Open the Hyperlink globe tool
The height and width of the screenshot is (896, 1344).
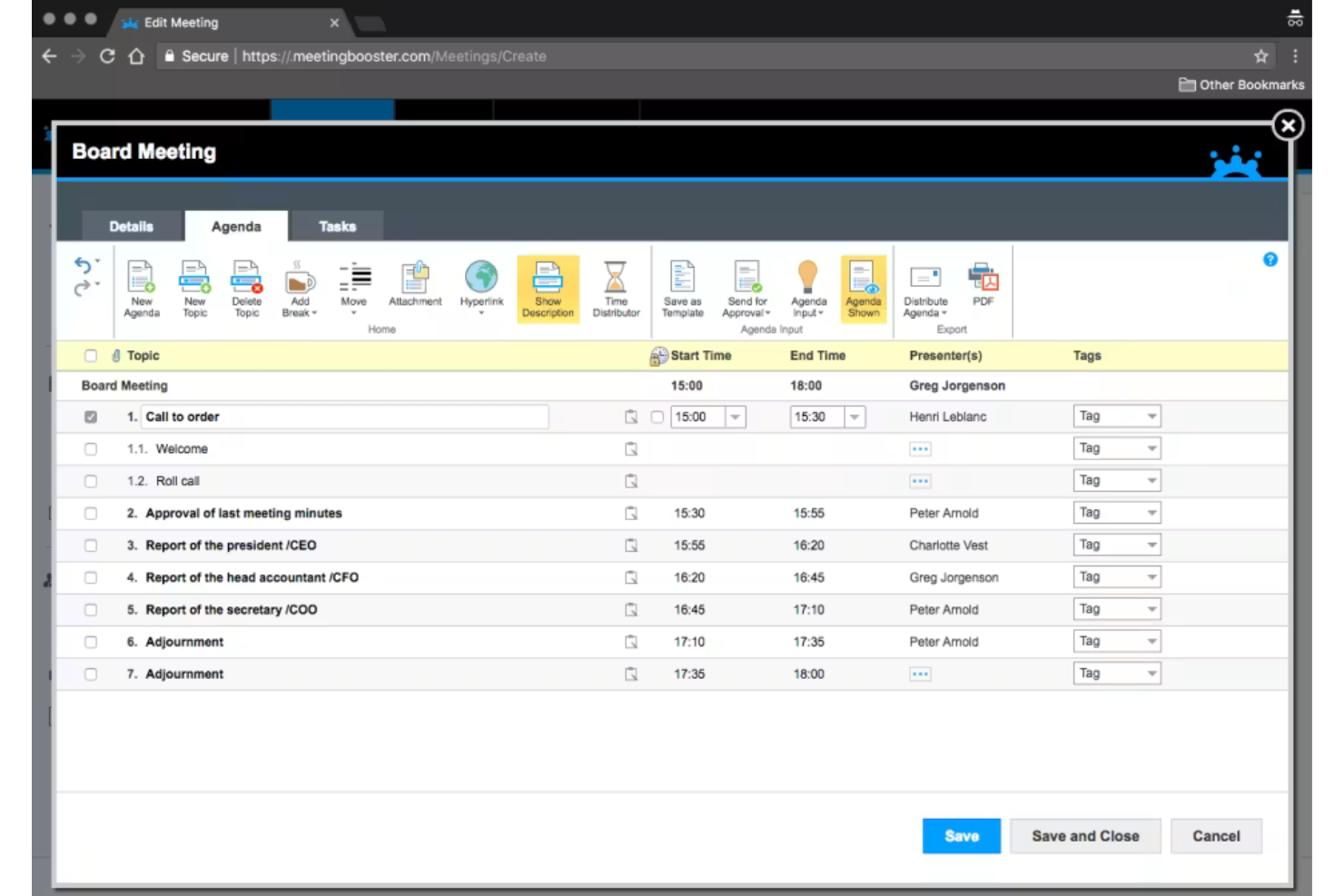[x=481, y=287]
